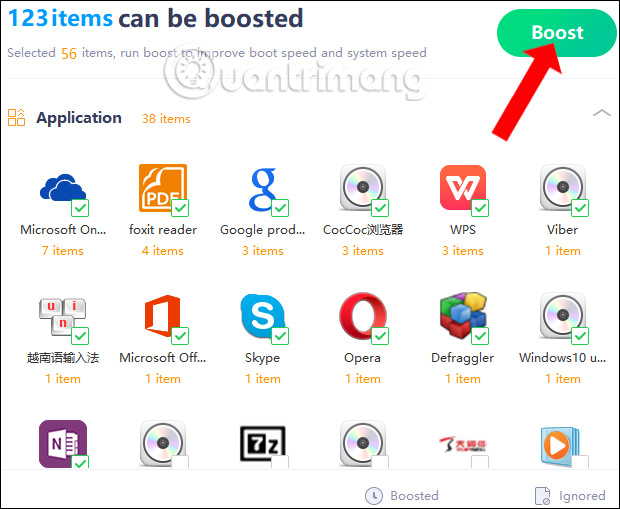This screenshot has width=620, height=509.
Task: Uncheck the Google products checkbox
Action: [280, 208]
